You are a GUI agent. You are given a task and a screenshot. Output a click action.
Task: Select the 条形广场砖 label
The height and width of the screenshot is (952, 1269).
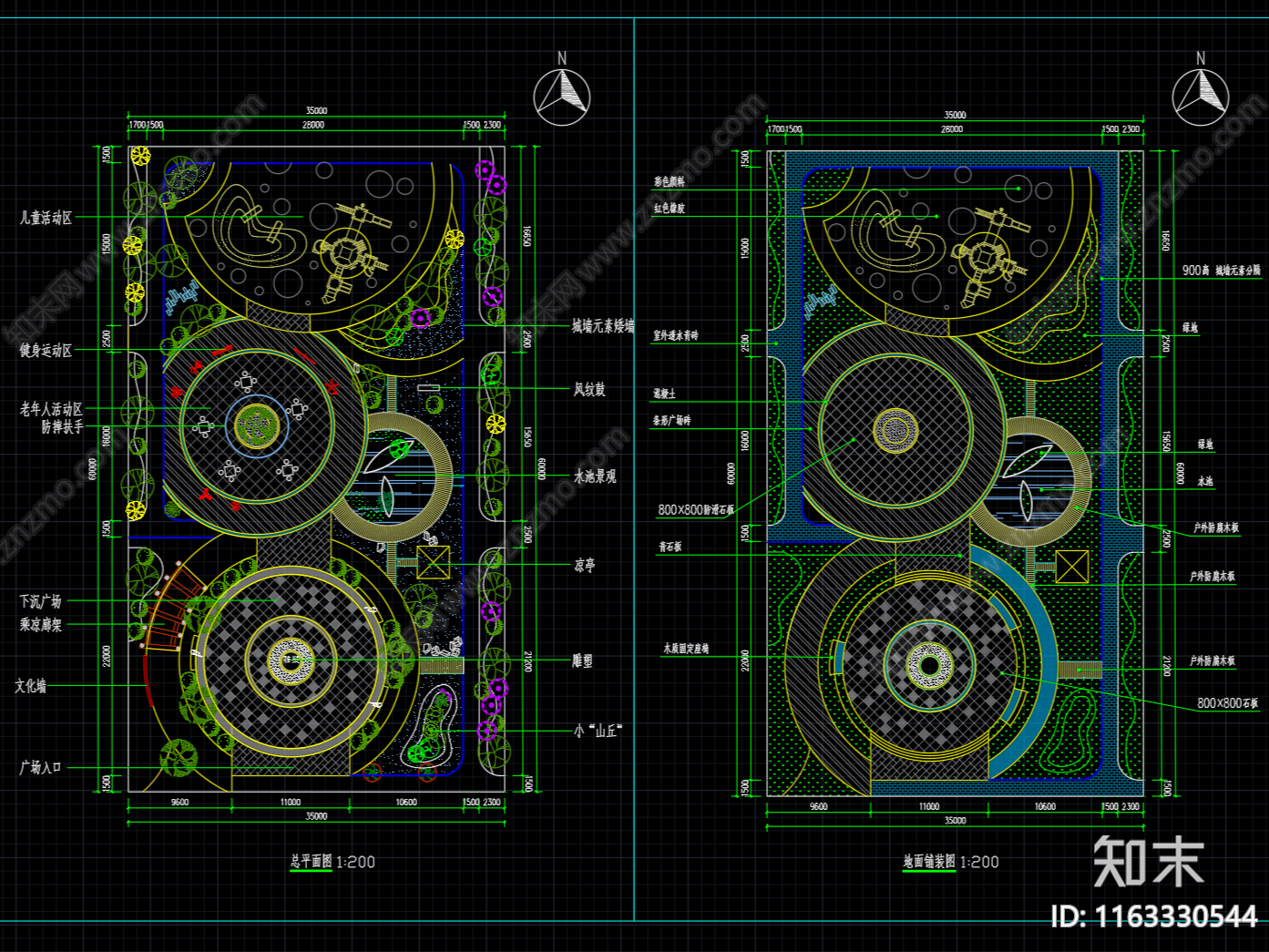tap(671, 421)
